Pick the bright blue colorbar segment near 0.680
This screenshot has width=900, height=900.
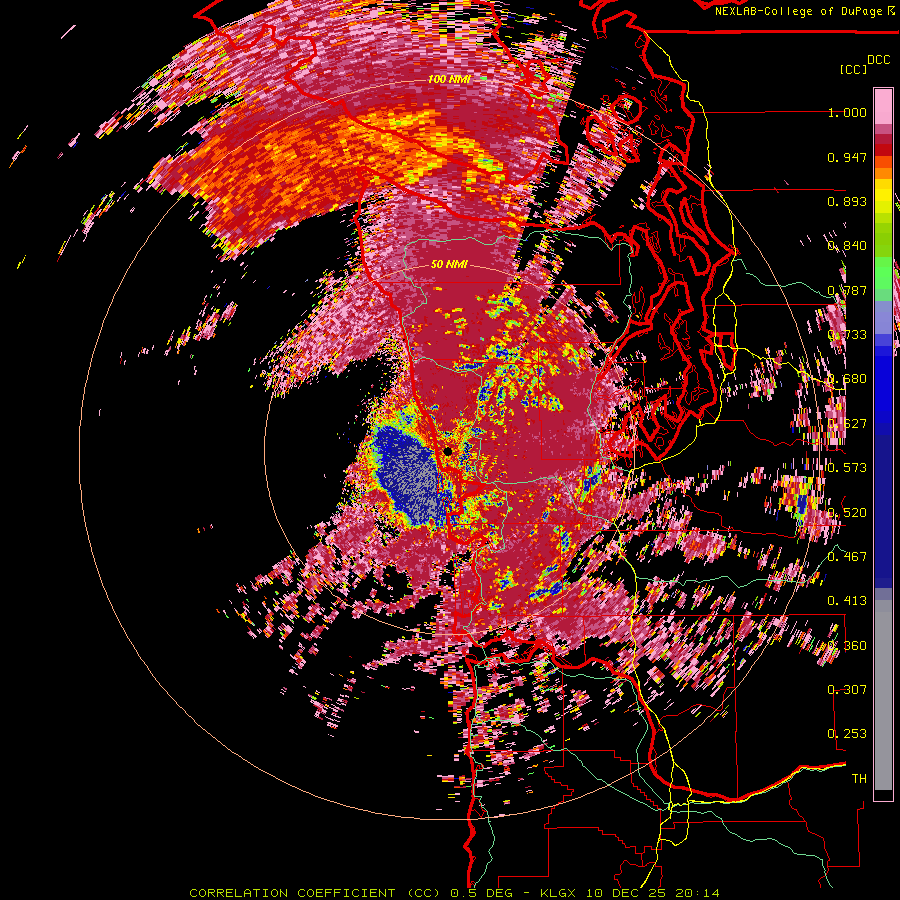point(883,382)
